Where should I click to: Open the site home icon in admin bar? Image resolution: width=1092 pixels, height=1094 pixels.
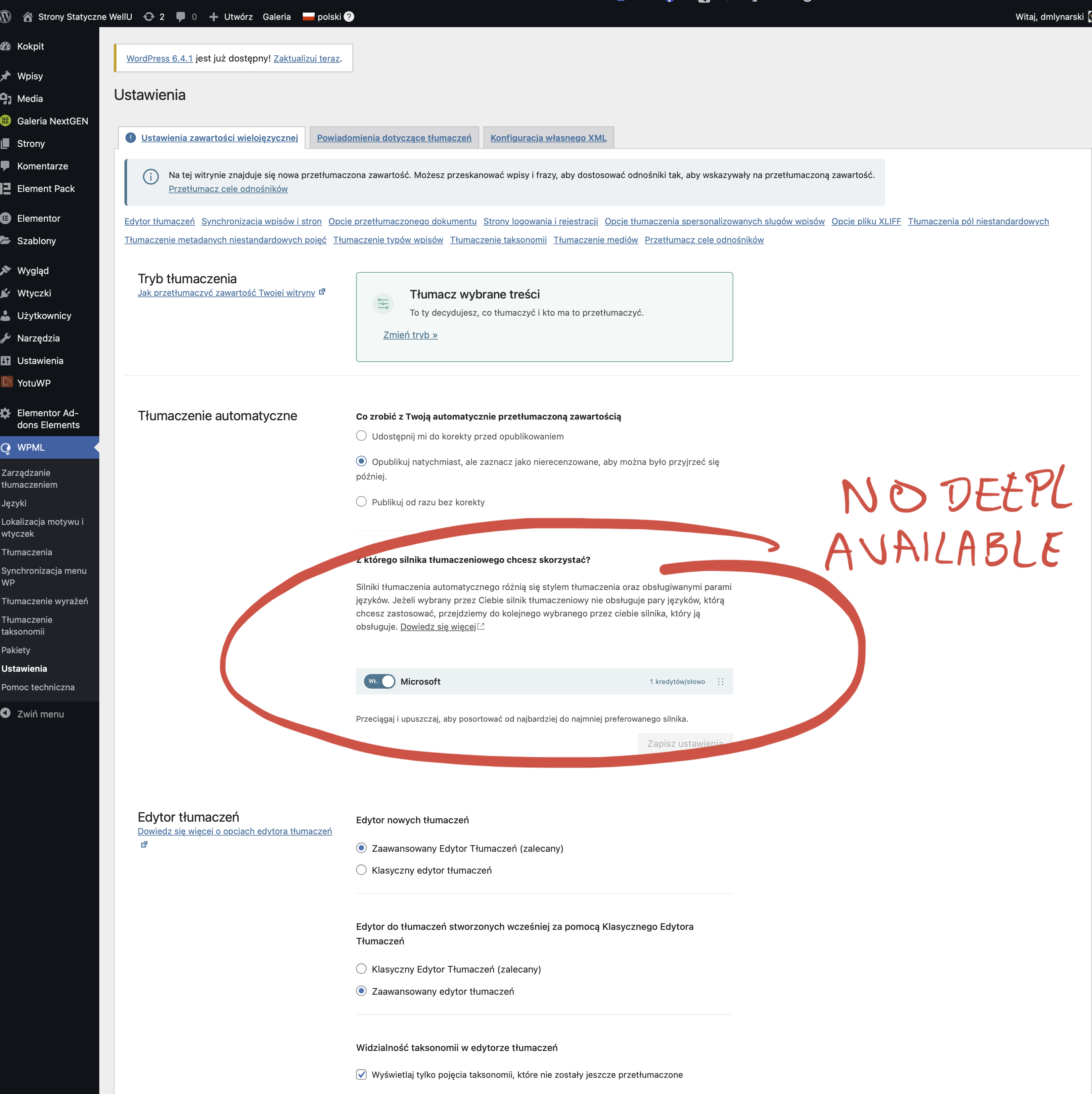27,17
